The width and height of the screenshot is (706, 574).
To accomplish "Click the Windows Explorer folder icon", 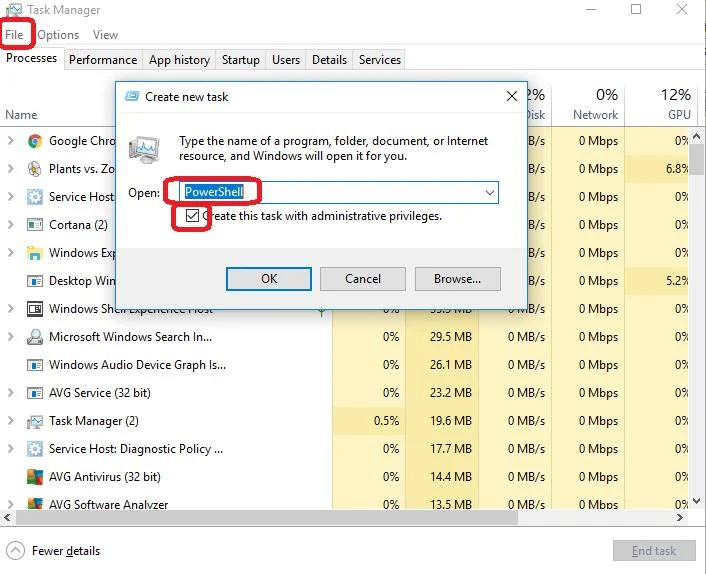I will click(35, 253).
